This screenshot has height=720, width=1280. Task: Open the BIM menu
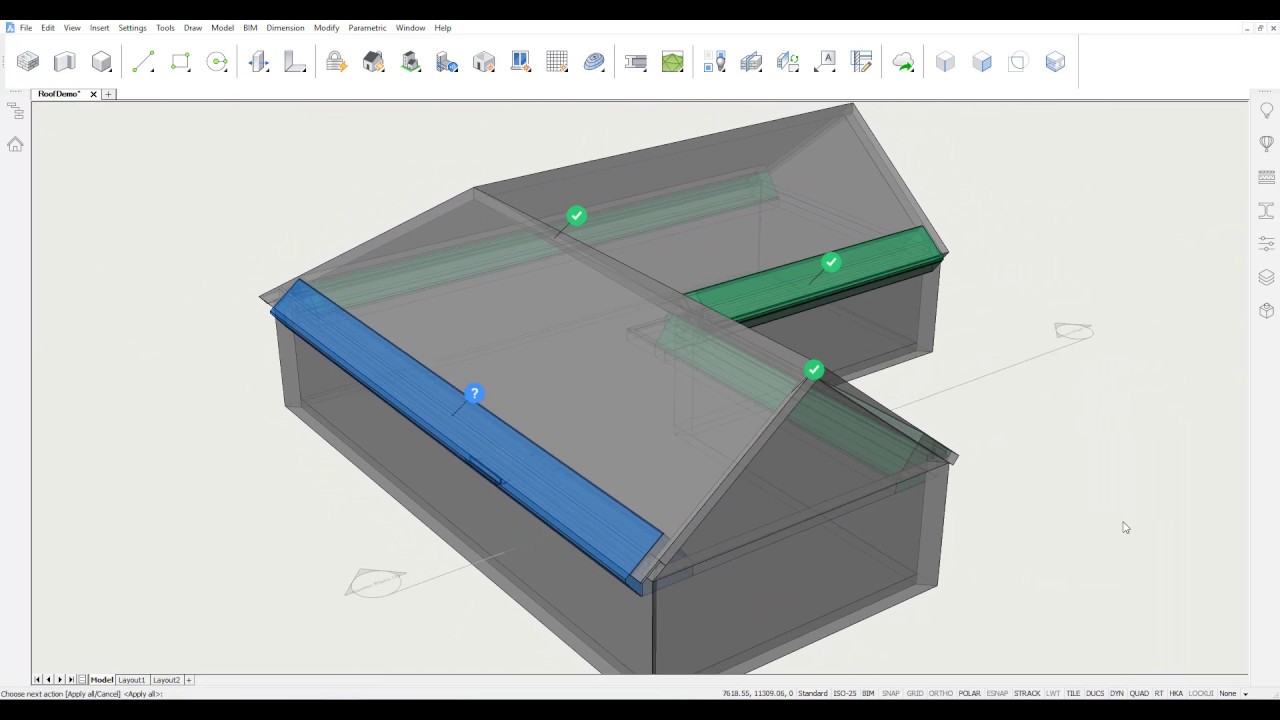(x=250, y=28)
